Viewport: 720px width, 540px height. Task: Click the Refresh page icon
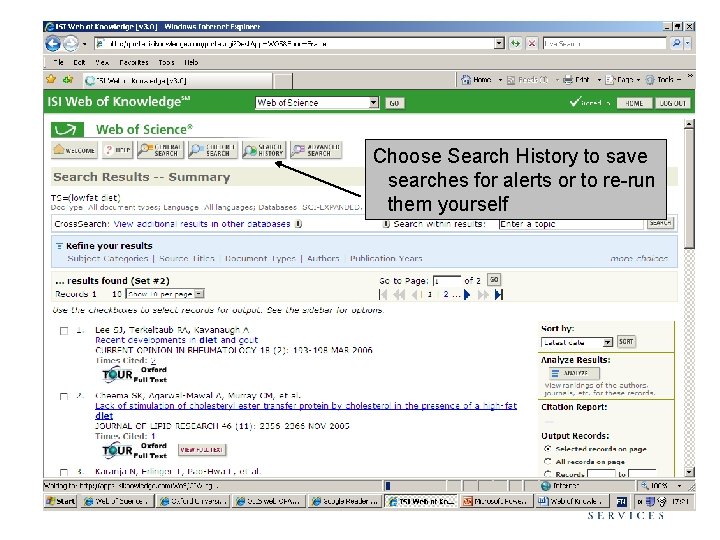pyautogui.click(x=516, y=44)
